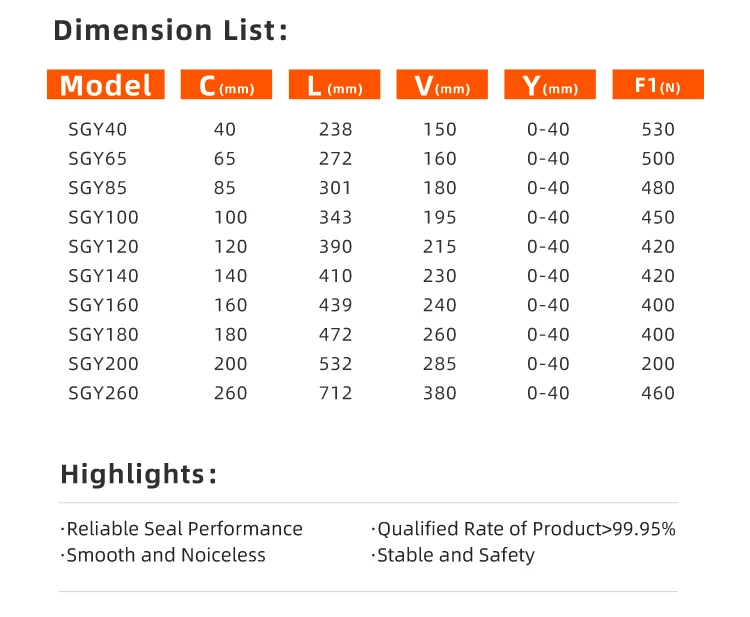Click the 712 length value for SGY260
Image resolution: width=750 pixels, height=617 pixels.
point(336,393)
